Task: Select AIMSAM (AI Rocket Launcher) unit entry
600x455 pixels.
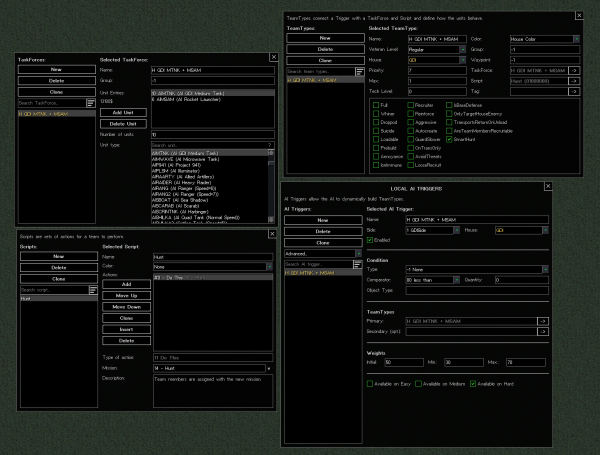Action: pyautogui.click(x=213, y=99)
